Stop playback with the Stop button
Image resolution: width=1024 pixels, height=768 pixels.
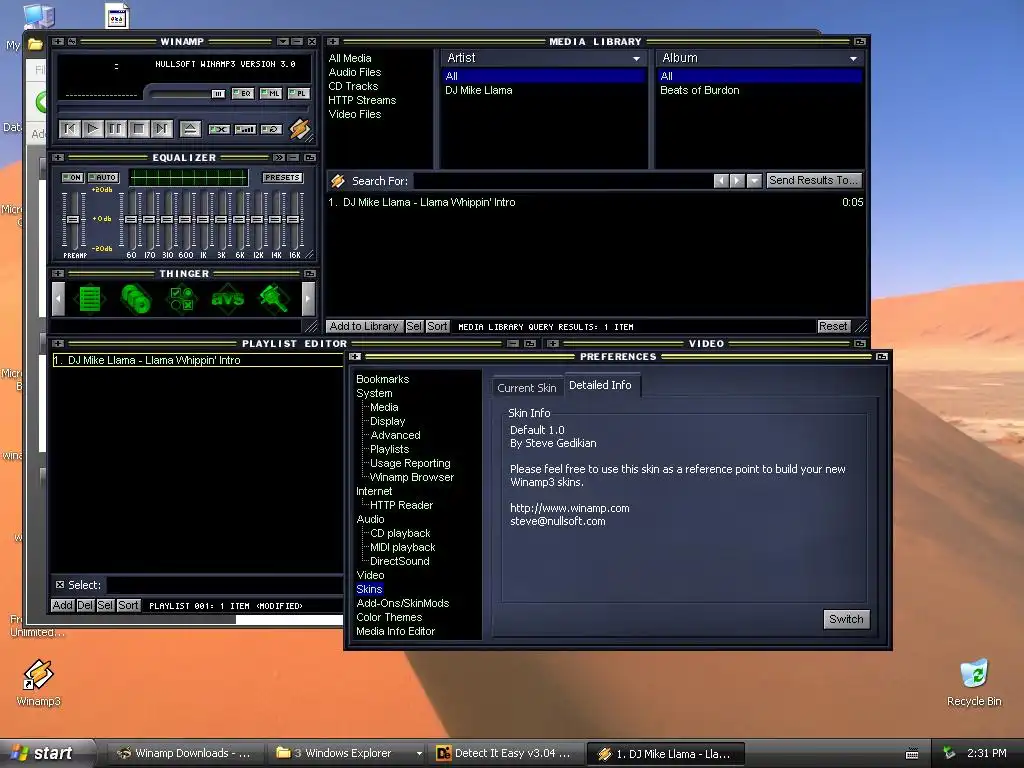click(138, 129)
